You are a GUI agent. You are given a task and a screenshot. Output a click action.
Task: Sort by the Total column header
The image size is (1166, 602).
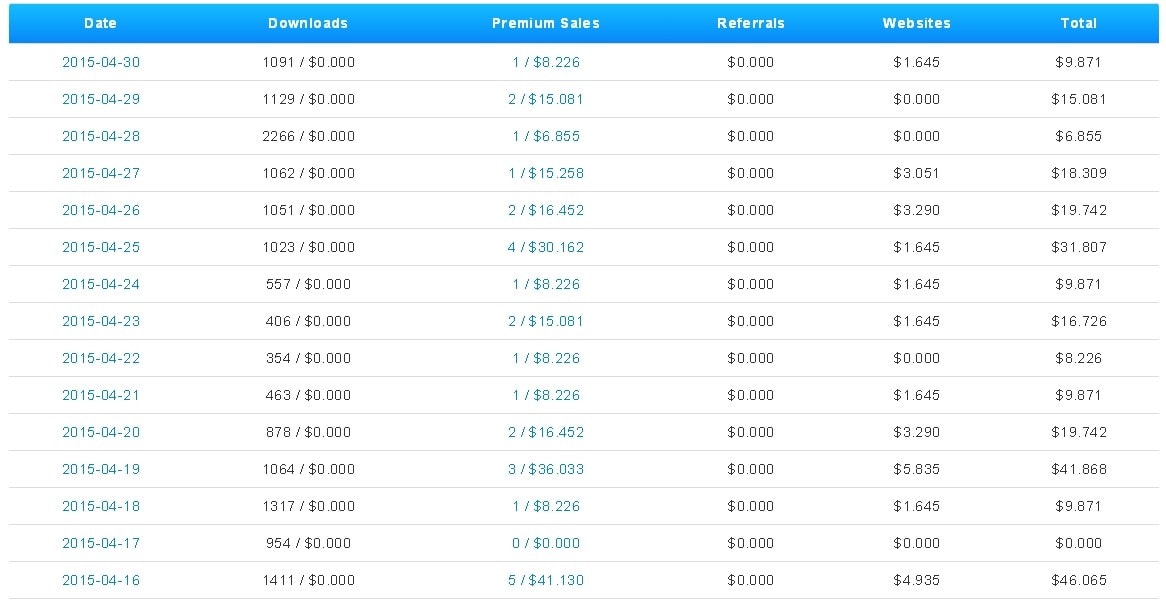coord(1078,23)
